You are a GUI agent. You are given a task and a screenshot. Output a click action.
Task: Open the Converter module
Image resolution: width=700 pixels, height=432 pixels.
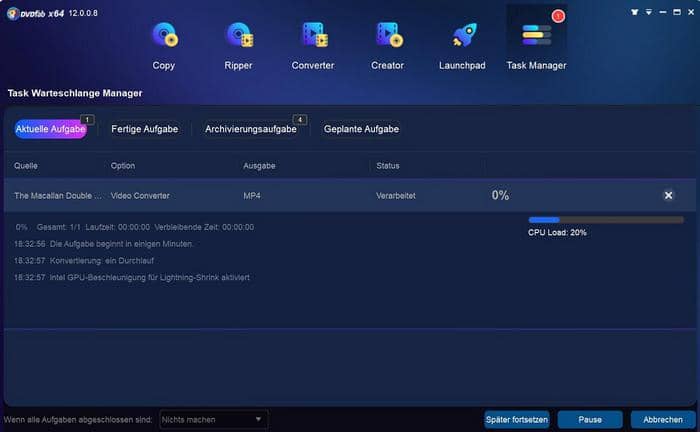pyautogui.click(x=313, y=46)
